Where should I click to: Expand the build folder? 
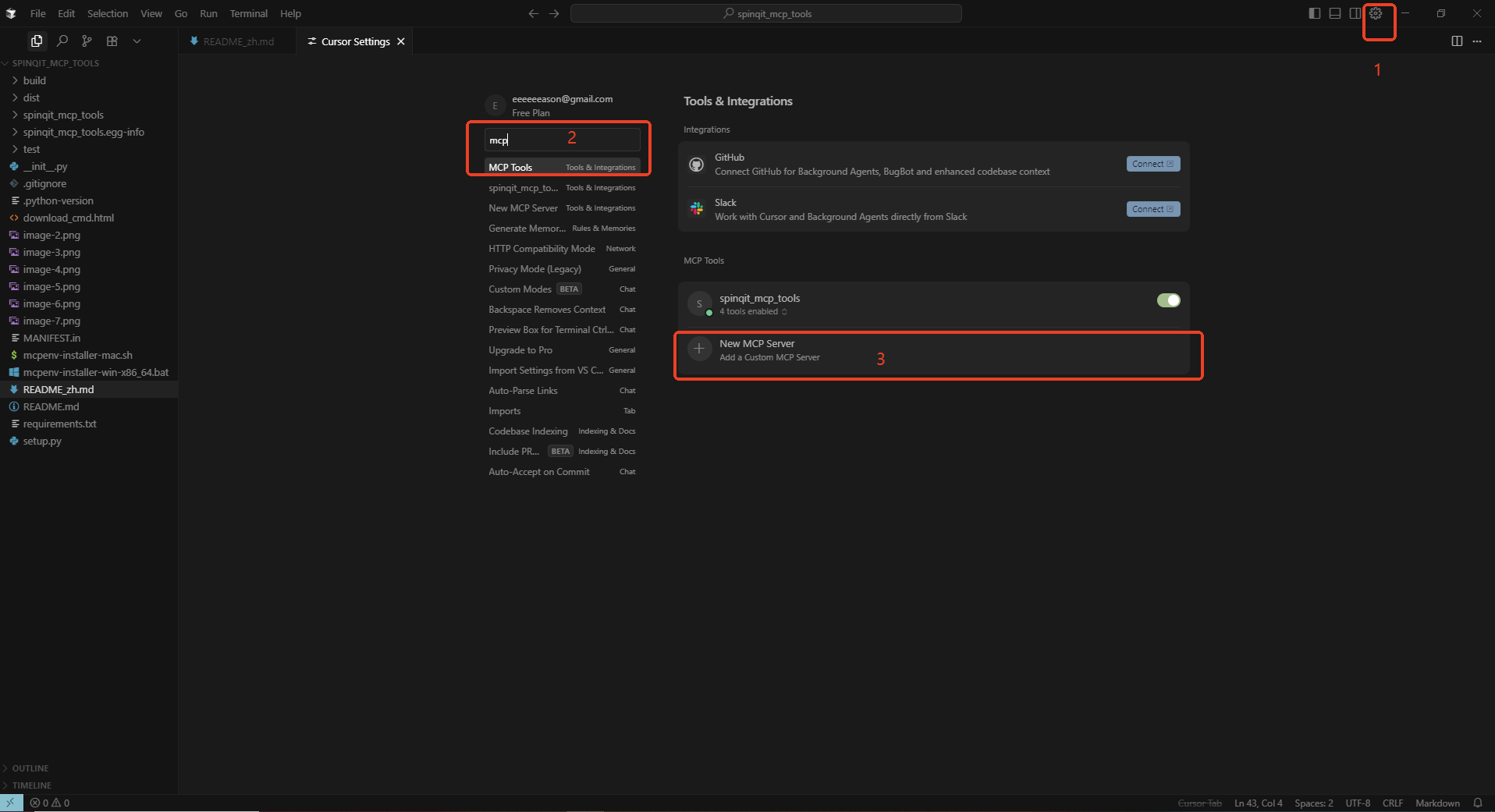click(35, 80)
